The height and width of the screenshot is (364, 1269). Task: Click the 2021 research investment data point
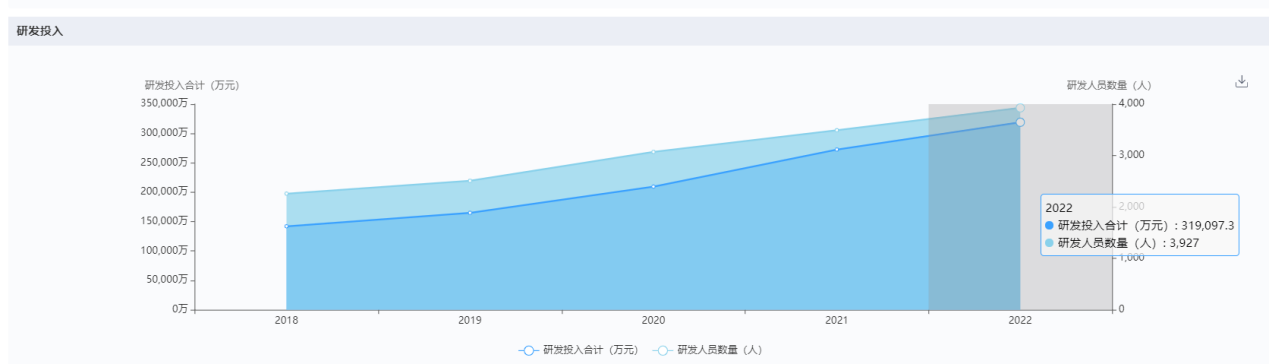pyautogui.click(x=837, y=150)
